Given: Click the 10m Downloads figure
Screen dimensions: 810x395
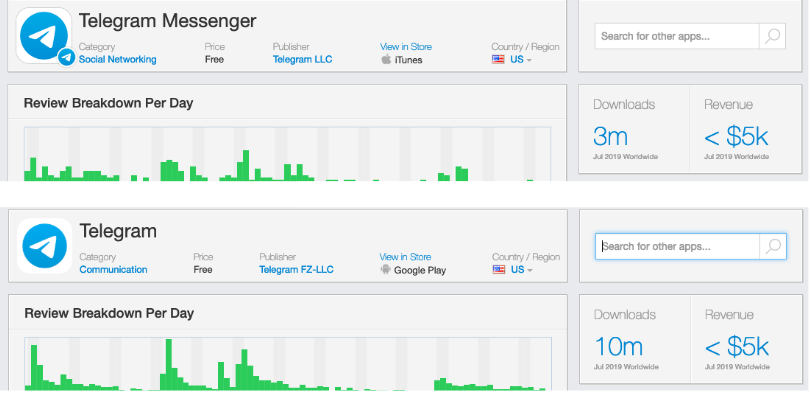Looking at the screenshot, I should pos(618,346).
